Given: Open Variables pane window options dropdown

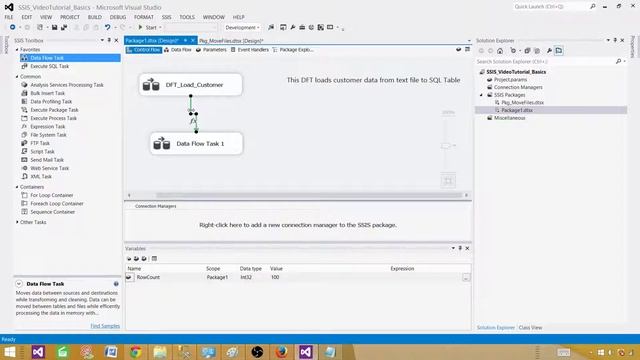Looking at the screenshot, I should click(x=453, y=248).
